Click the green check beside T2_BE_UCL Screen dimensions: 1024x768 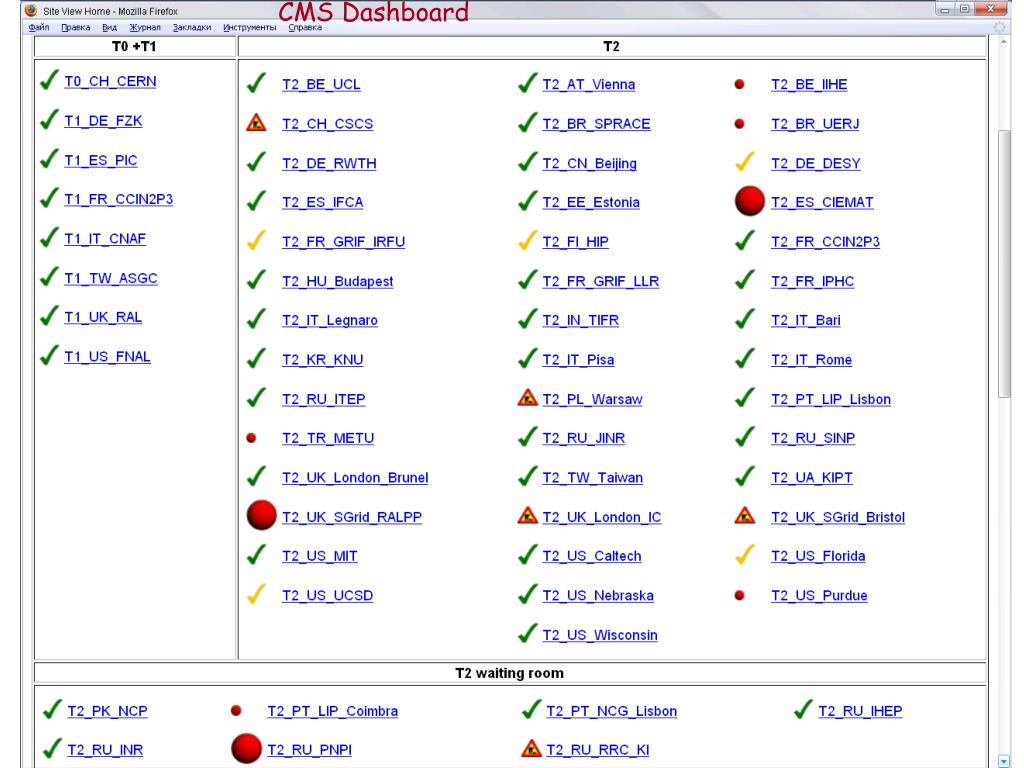pos(257,83)
